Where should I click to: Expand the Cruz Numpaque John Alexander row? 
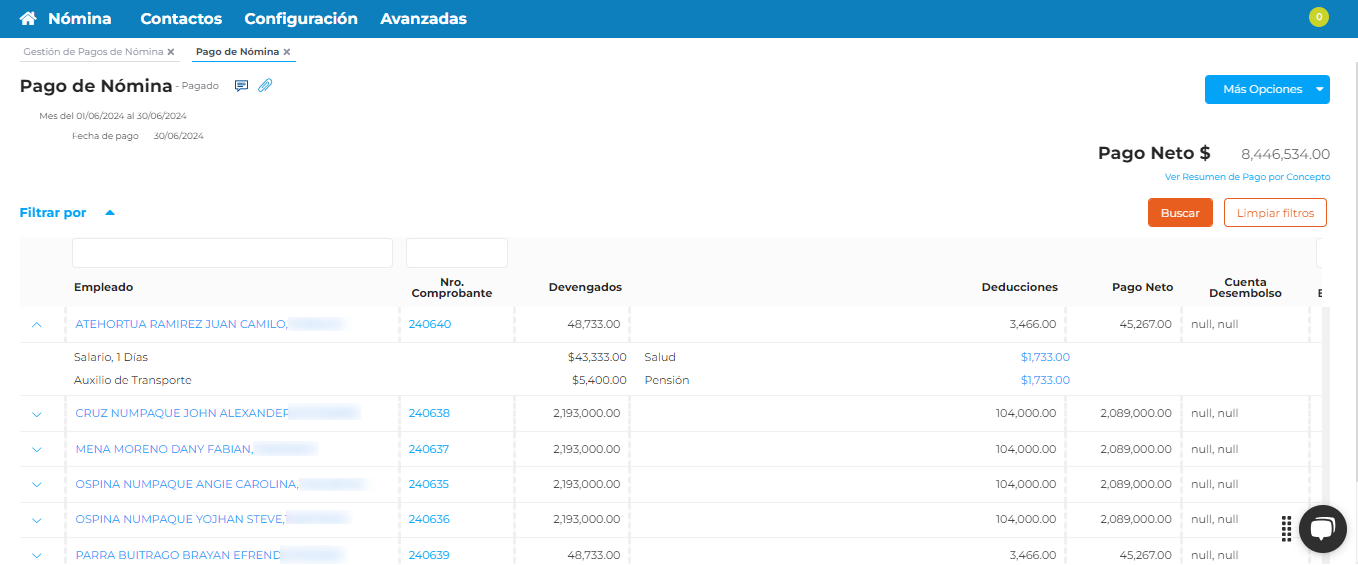[37, 414]
